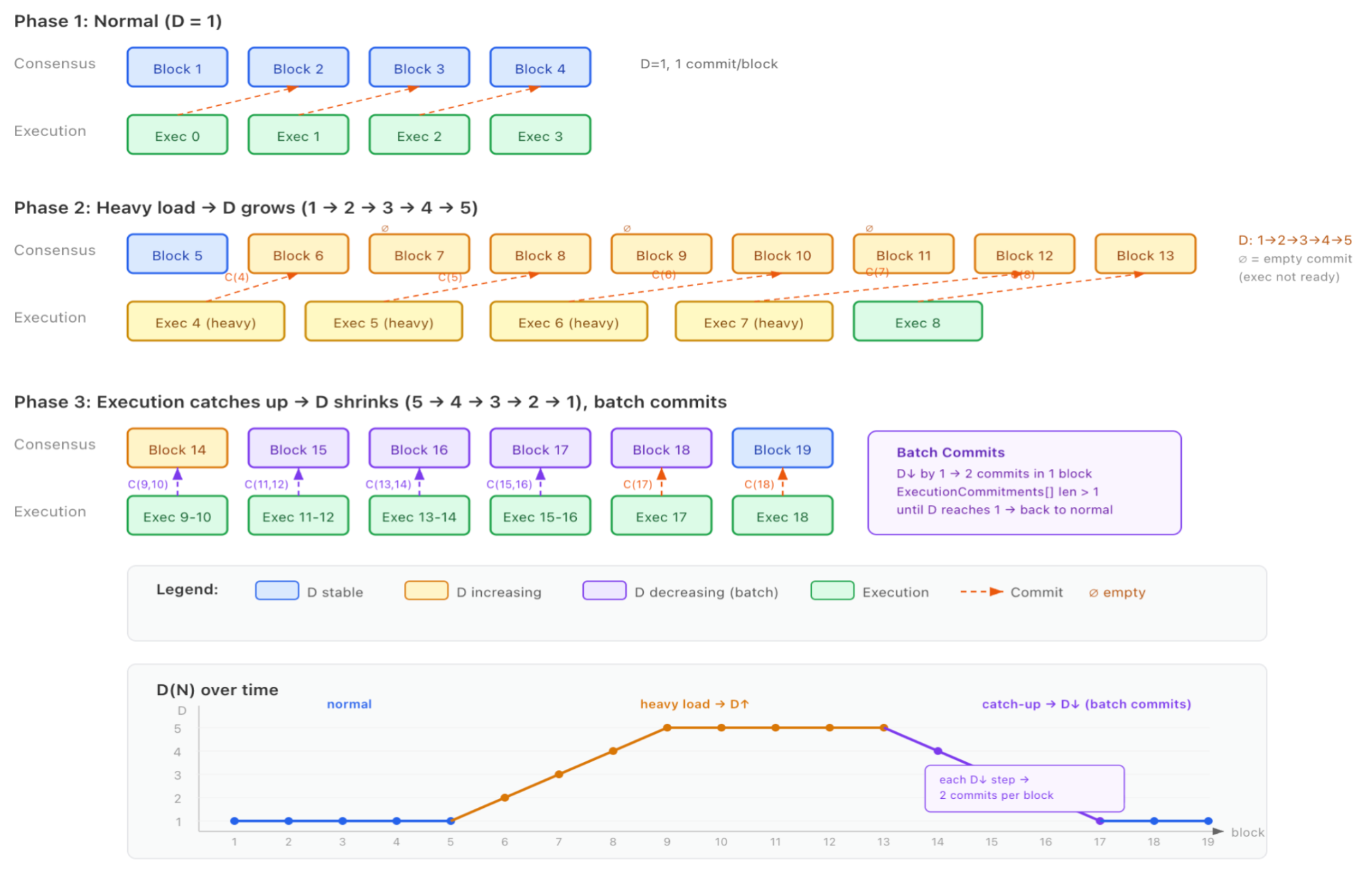
Task: Click the Execution legend swatch
Action: coord(832,590)
